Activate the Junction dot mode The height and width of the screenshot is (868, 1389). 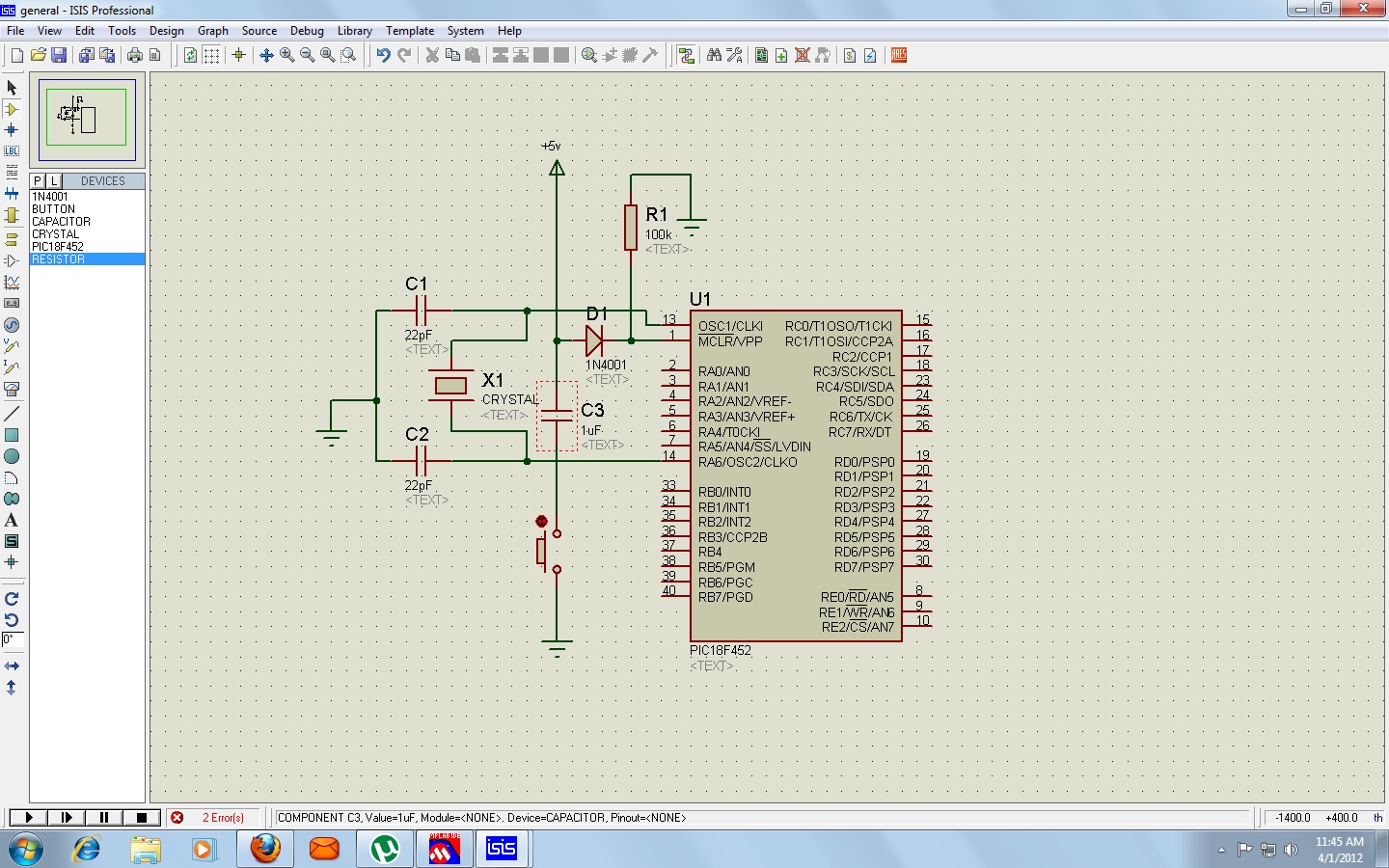12,130
